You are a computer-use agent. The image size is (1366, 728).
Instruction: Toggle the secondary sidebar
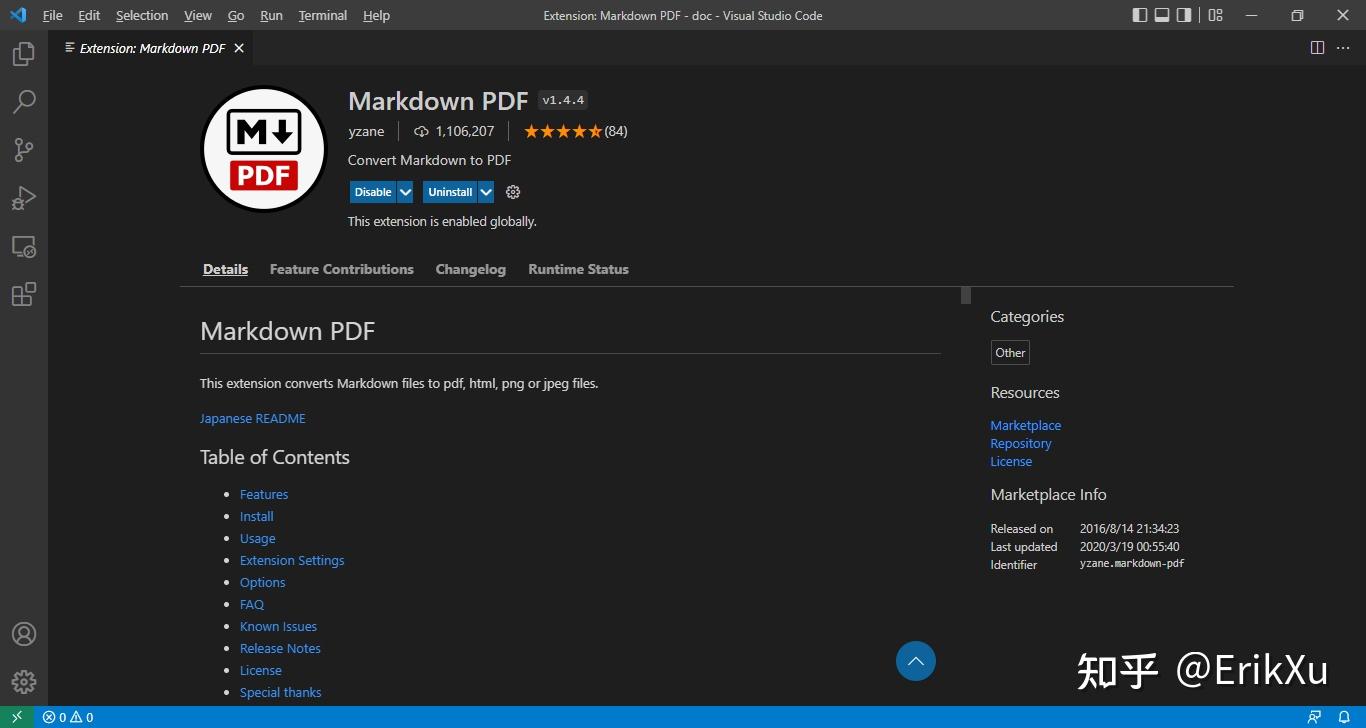1185,15
